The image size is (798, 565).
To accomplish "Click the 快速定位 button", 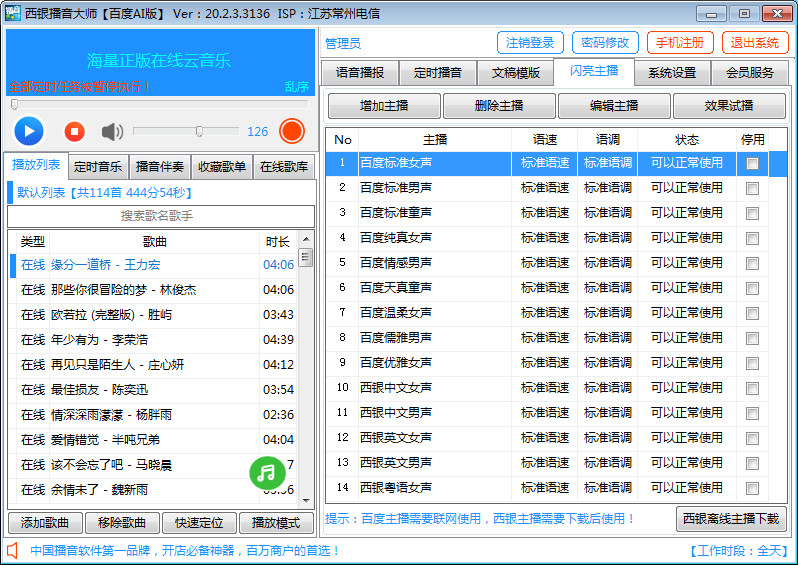I will (199, 523).
